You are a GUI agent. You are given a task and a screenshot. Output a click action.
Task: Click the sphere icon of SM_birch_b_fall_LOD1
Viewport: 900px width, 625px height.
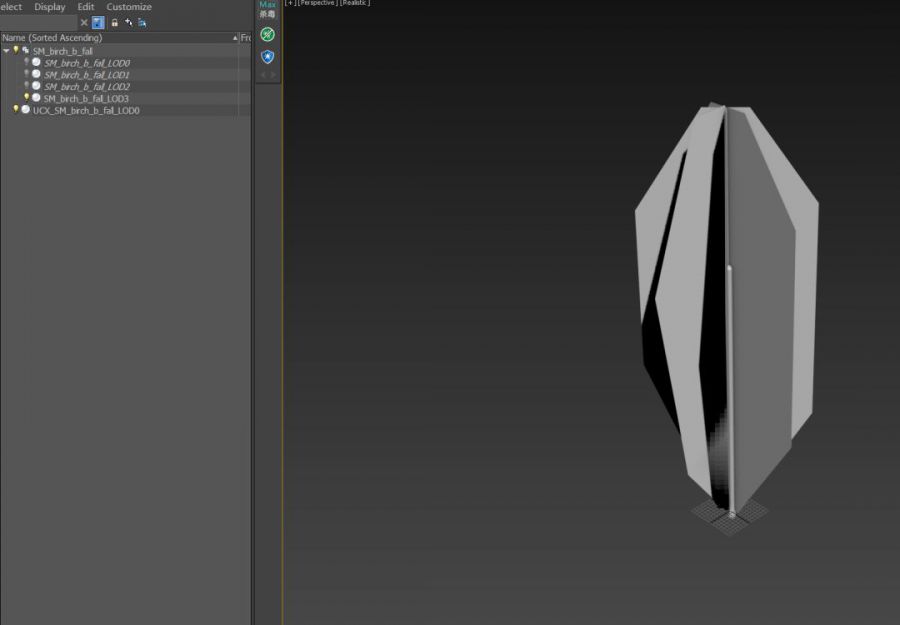click(36, 74)
